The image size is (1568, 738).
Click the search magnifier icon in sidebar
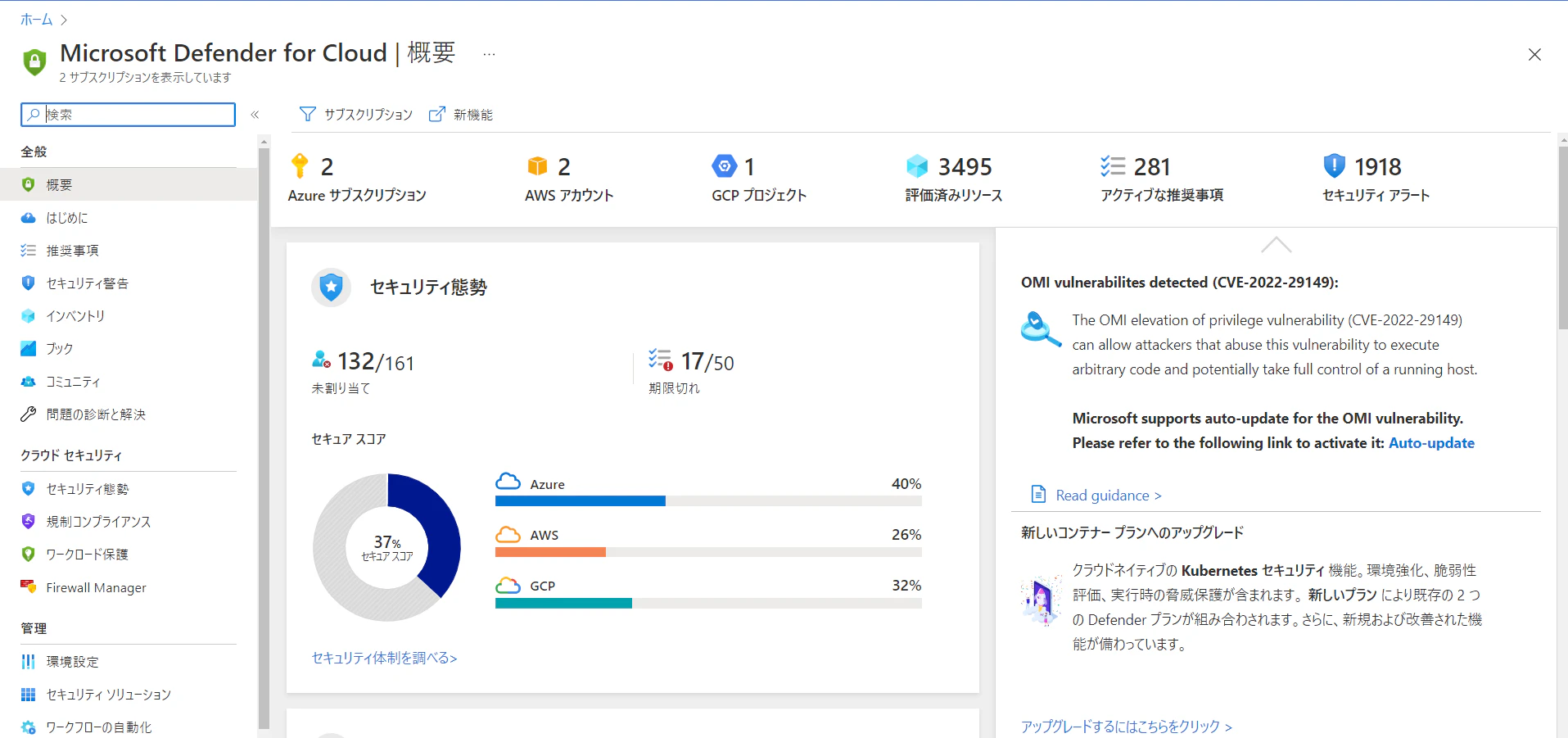point(34,115)
